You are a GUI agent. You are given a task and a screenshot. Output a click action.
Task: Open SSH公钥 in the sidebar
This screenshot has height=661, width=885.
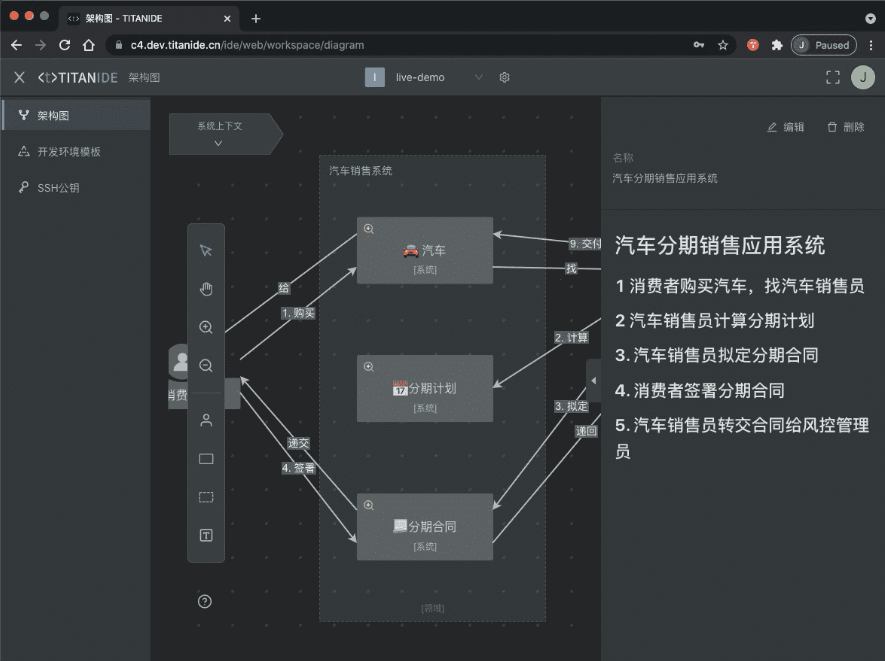pyautogui.click(x=58, y=188)
